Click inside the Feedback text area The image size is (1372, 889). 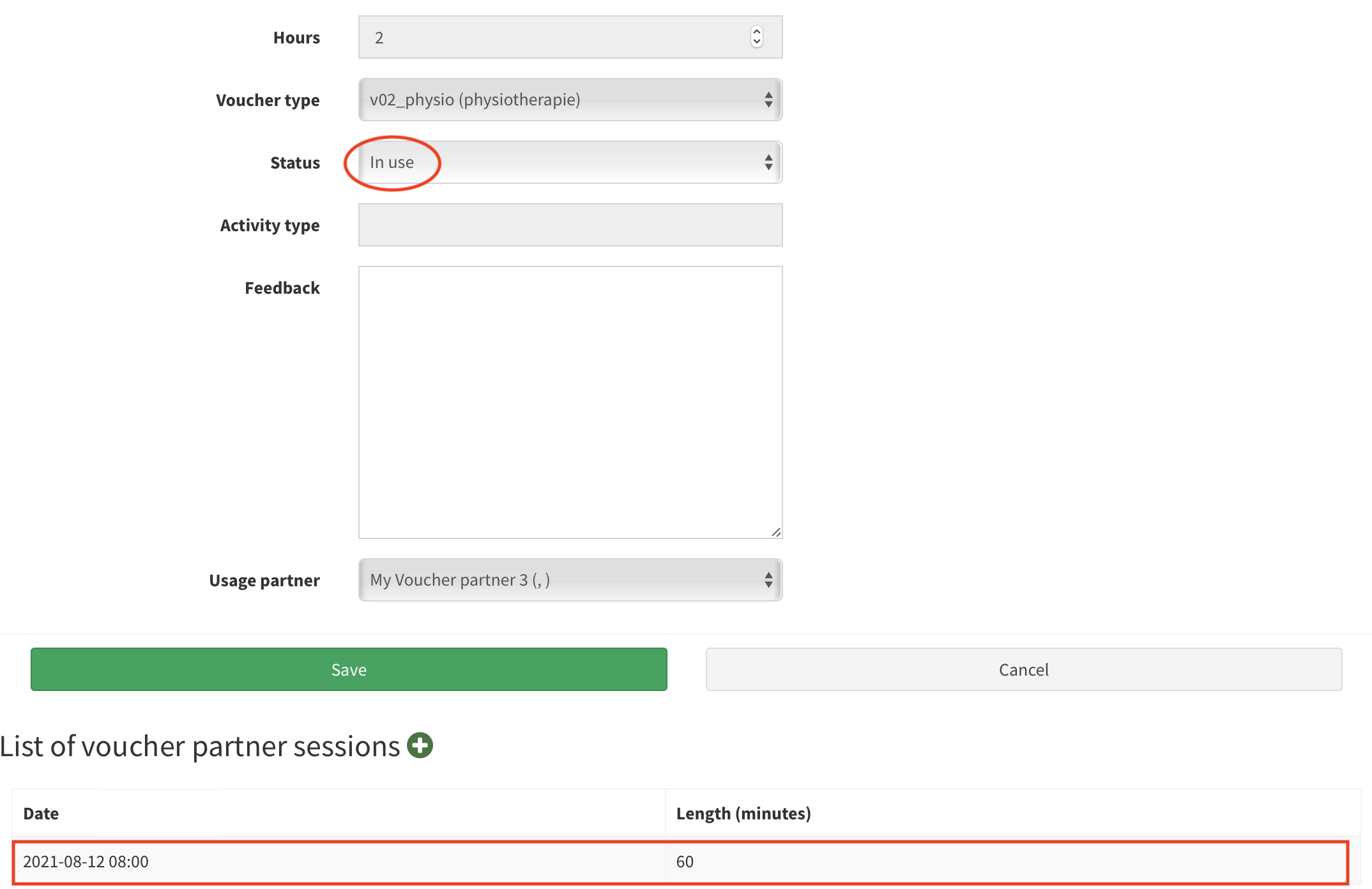click(x=570, y=402)
